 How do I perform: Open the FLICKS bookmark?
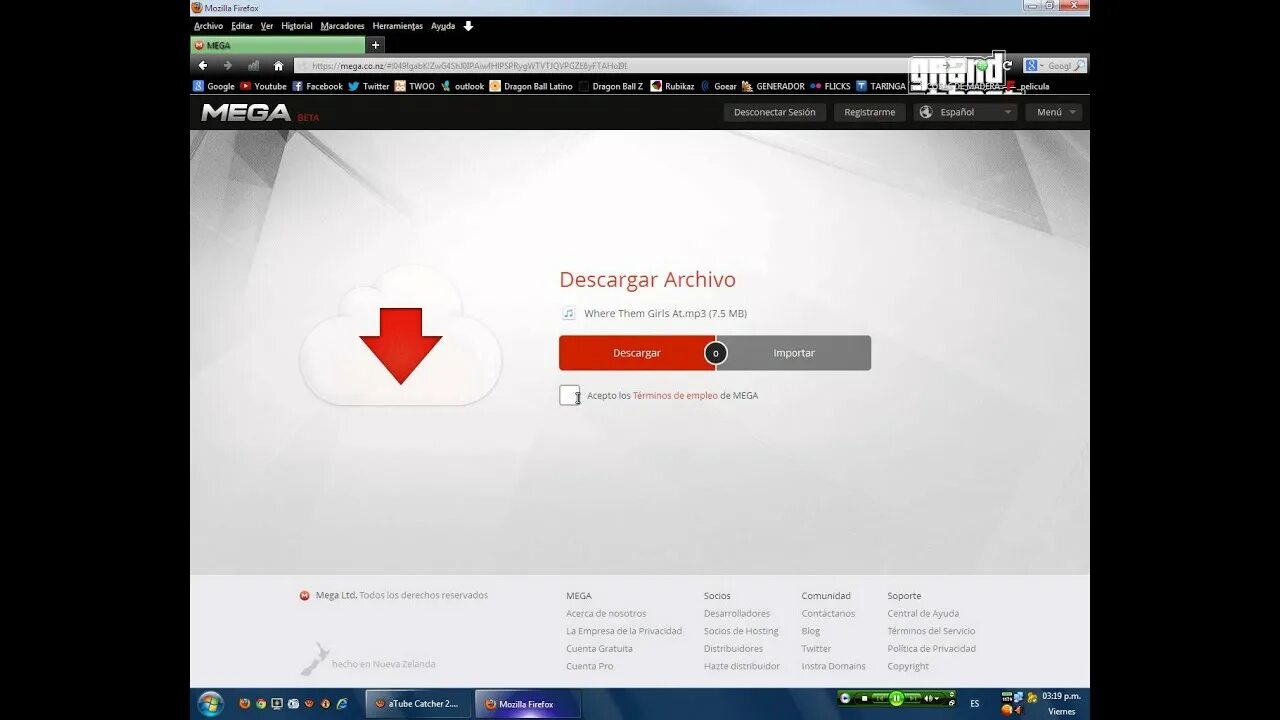[831, 86]
